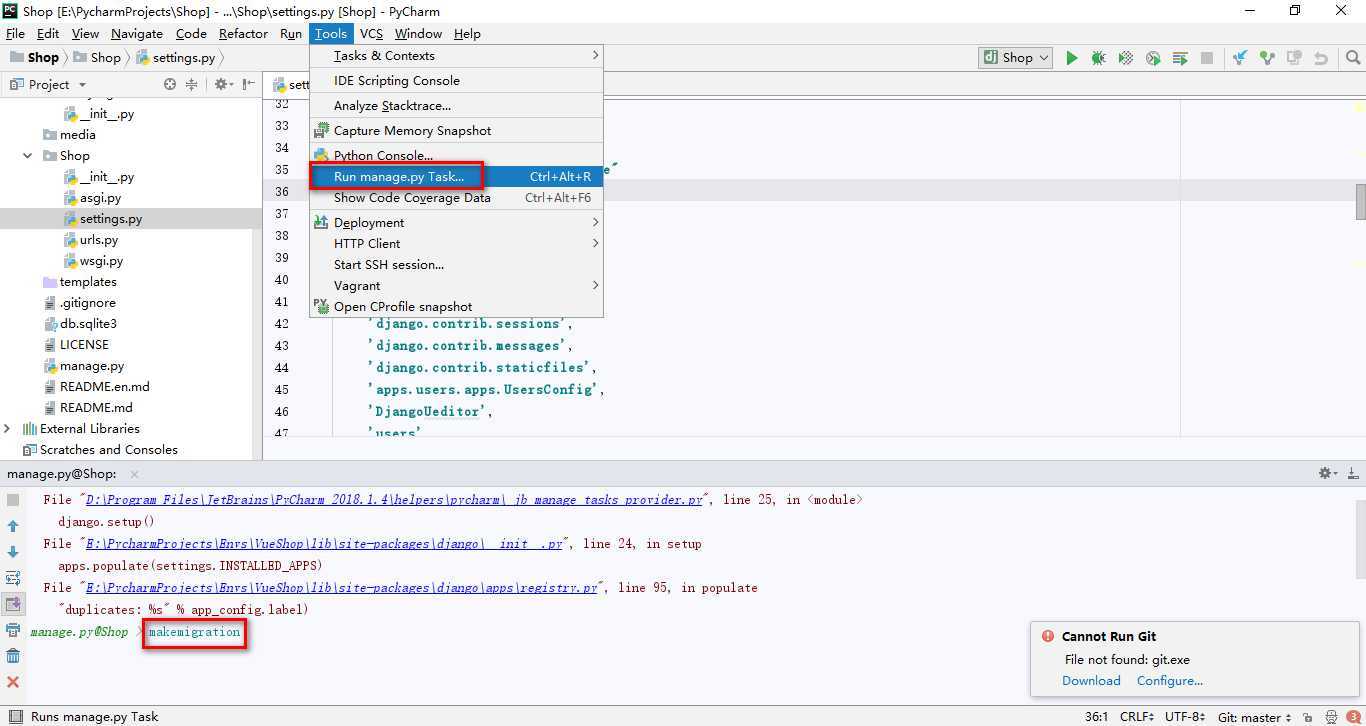Click the collapse-all icon in Project panel
Screen dimensions: 1366x726
point(192,85)
